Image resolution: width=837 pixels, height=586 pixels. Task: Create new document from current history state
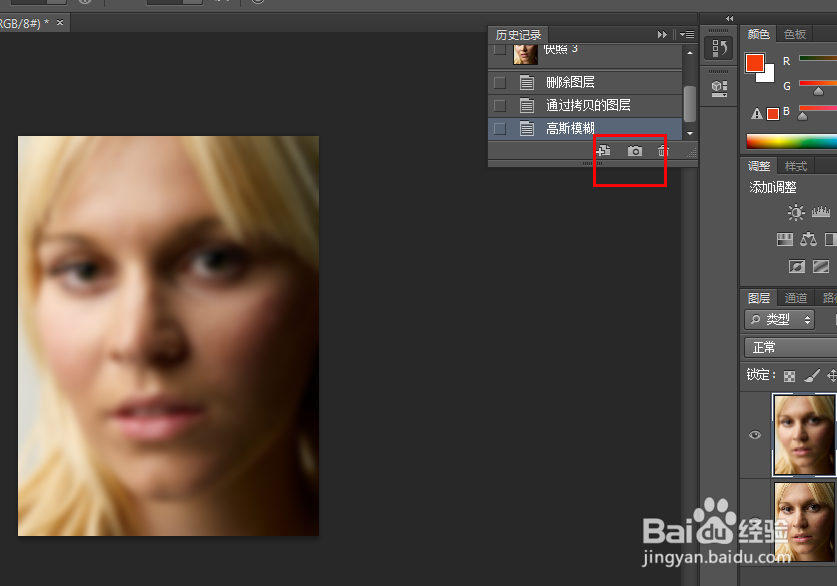(604, 151)
